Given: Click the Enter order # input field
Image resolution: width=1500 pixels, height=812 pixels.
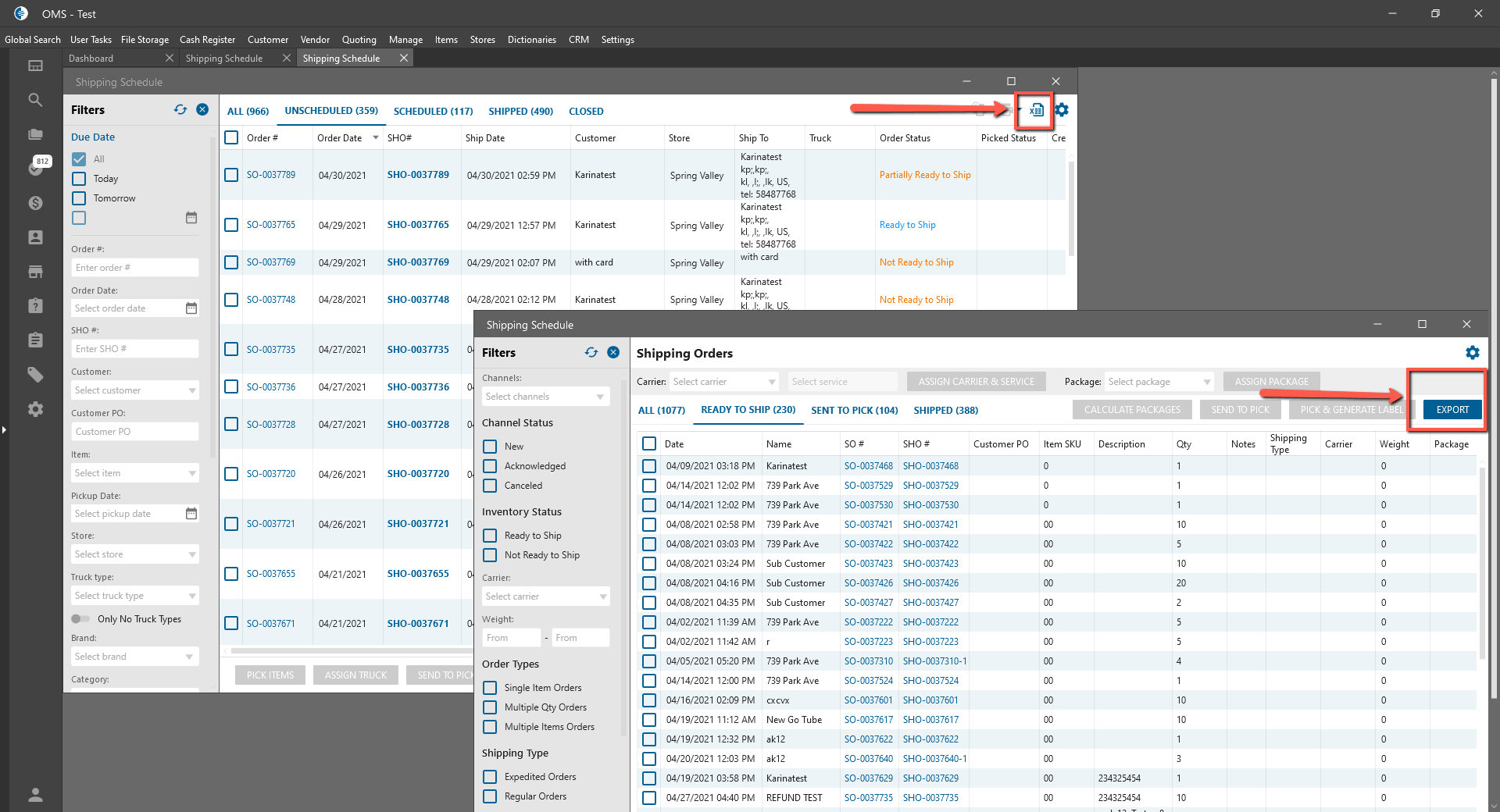Looking at the screenshot, I should point(134,268).
